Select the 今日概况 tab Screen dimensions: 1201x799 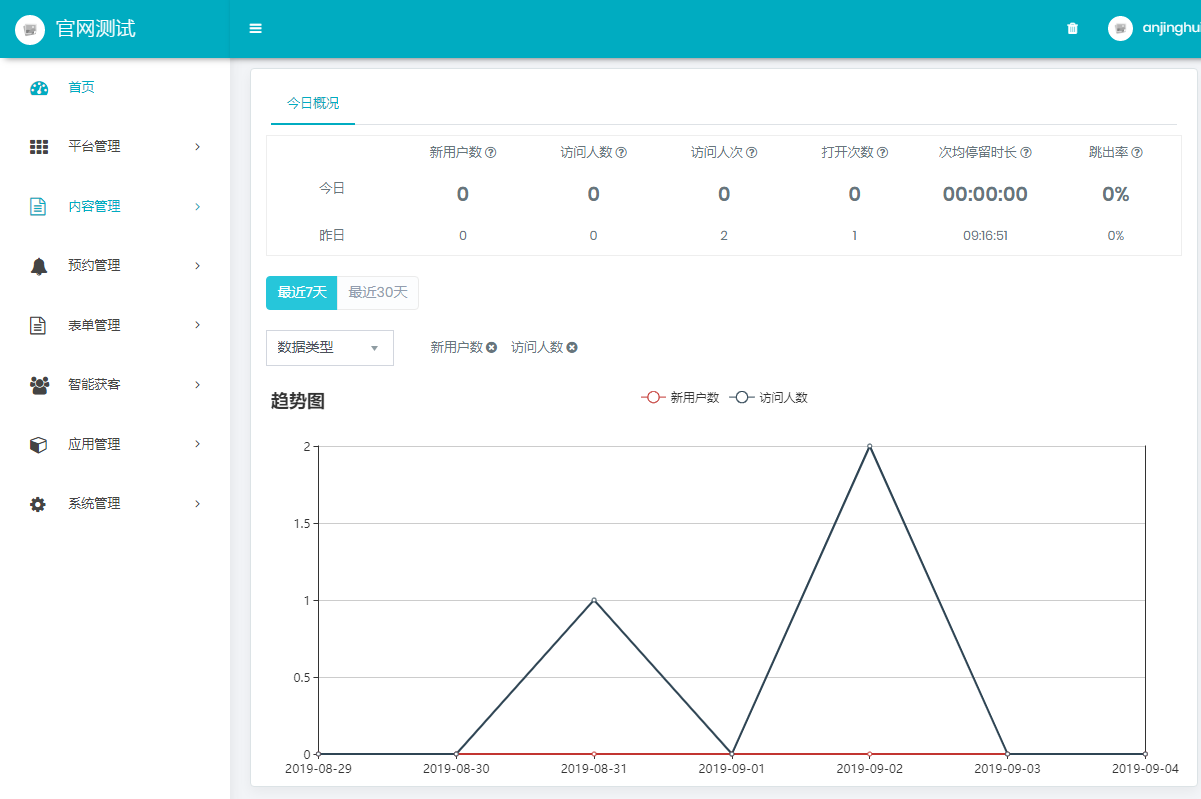[313, 103]
